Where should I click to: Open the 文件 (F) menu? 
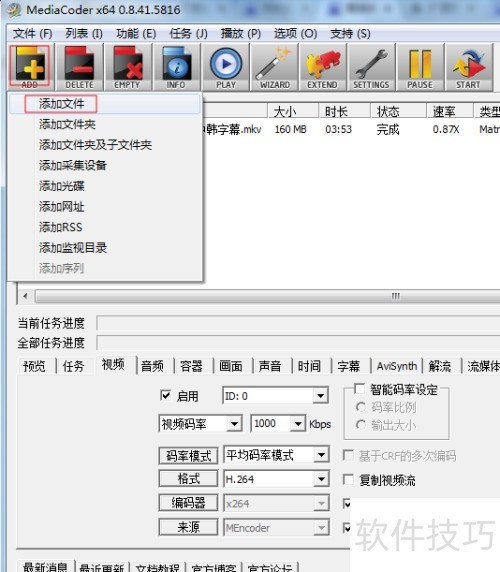pos(32,34)
